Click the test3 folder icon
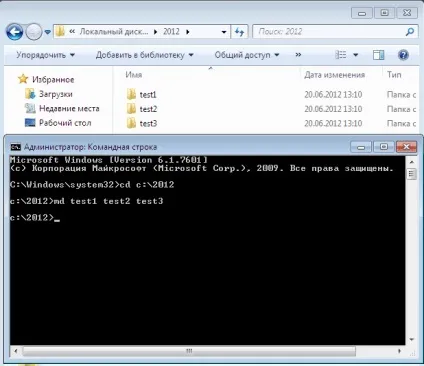The width and height of the screenshot is (424, 366). coord(131,123)
